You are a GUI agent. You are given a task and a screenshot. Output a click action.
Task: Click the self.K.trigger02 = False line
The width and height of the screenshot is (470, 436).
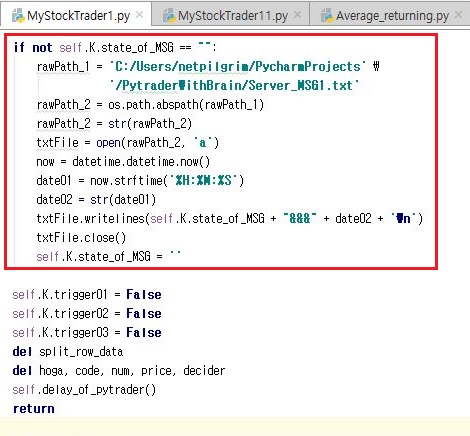87,314
